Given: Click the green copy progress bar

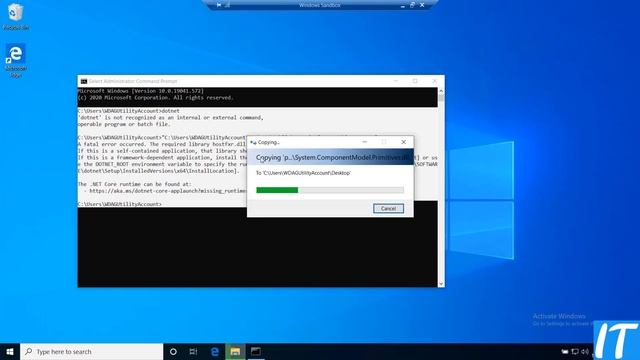Looking at the screenshot, I should (330, 190).
